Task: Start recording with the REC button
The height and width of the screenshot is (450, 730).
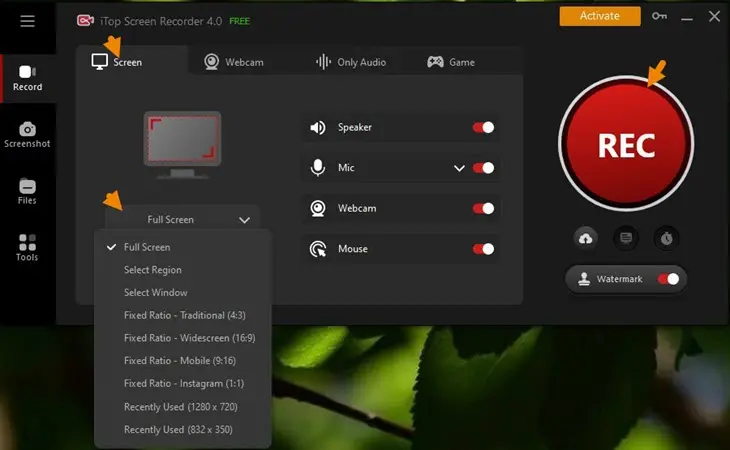Action: point(625,145)
